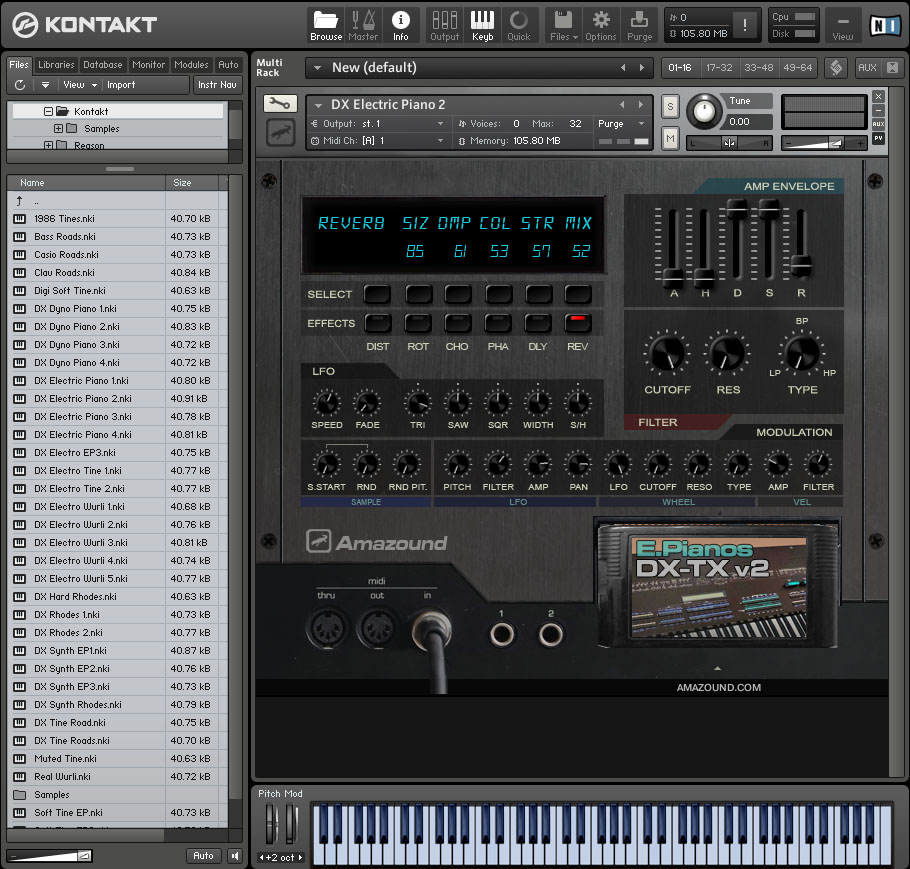Remove the instrument with X button
This screenshot has width=910, height=869.
[x=879, y=96]
